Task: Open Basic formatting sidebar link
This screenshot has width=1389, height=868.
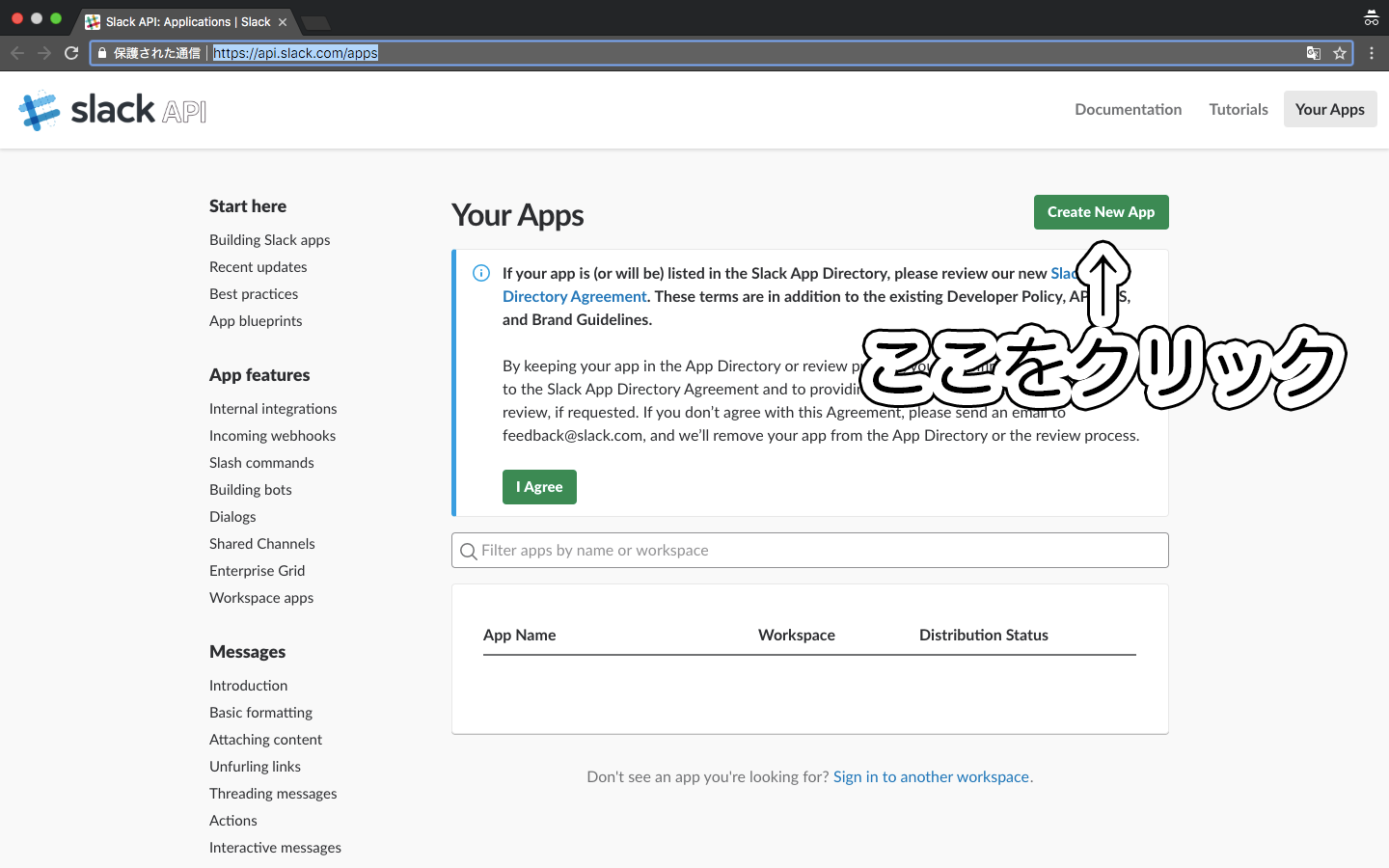Action: (x=261, y=713)
